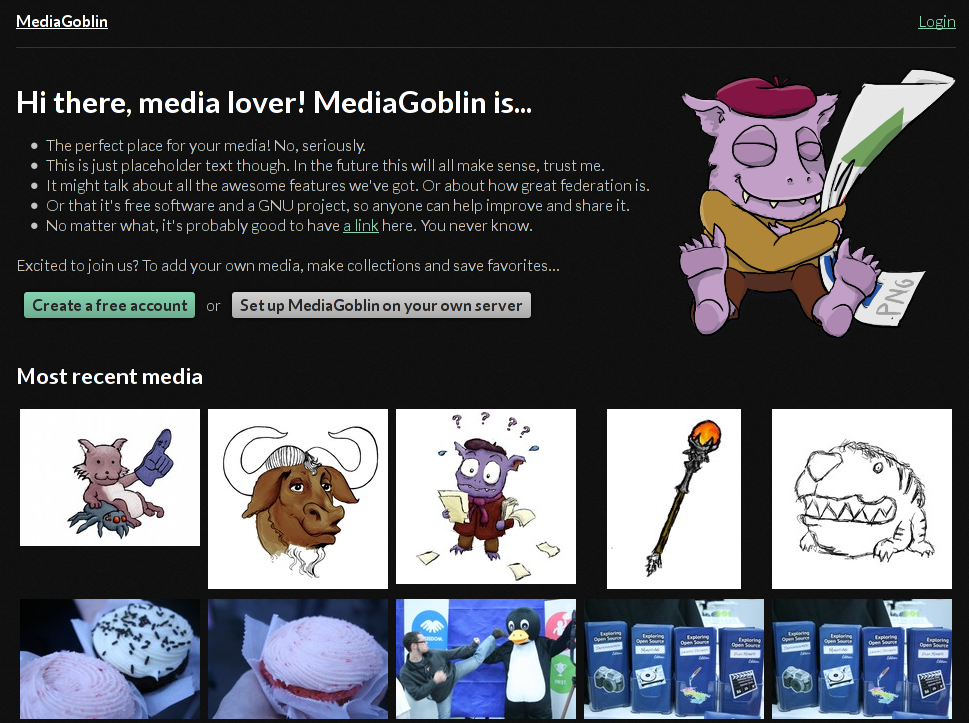Open the man kicking Tux penguin photo
Viewport: 969px width, 723px height.
click(486, 659)
